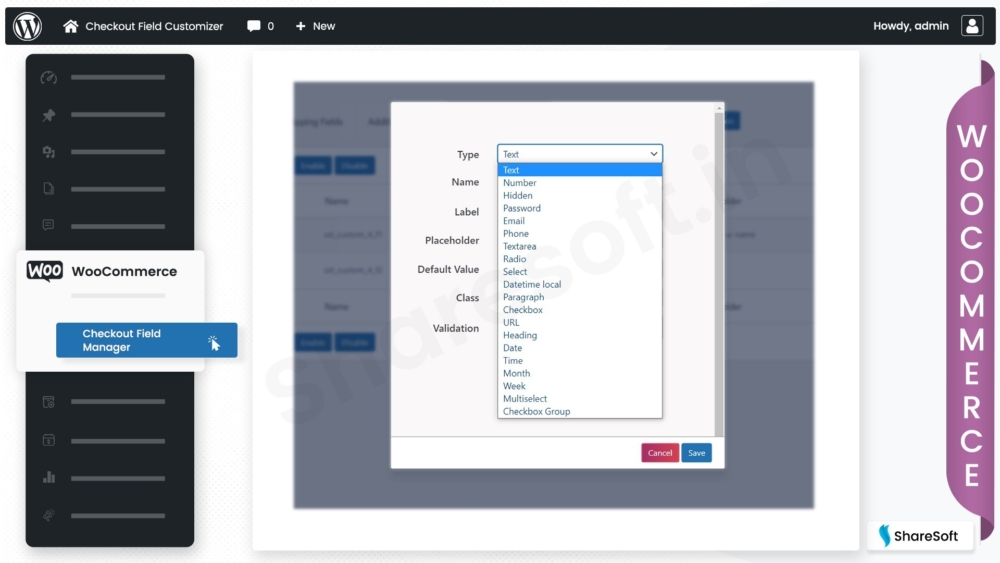Choose Radio in the Type list
1000x563 pixels.
[x=580, y=259]
